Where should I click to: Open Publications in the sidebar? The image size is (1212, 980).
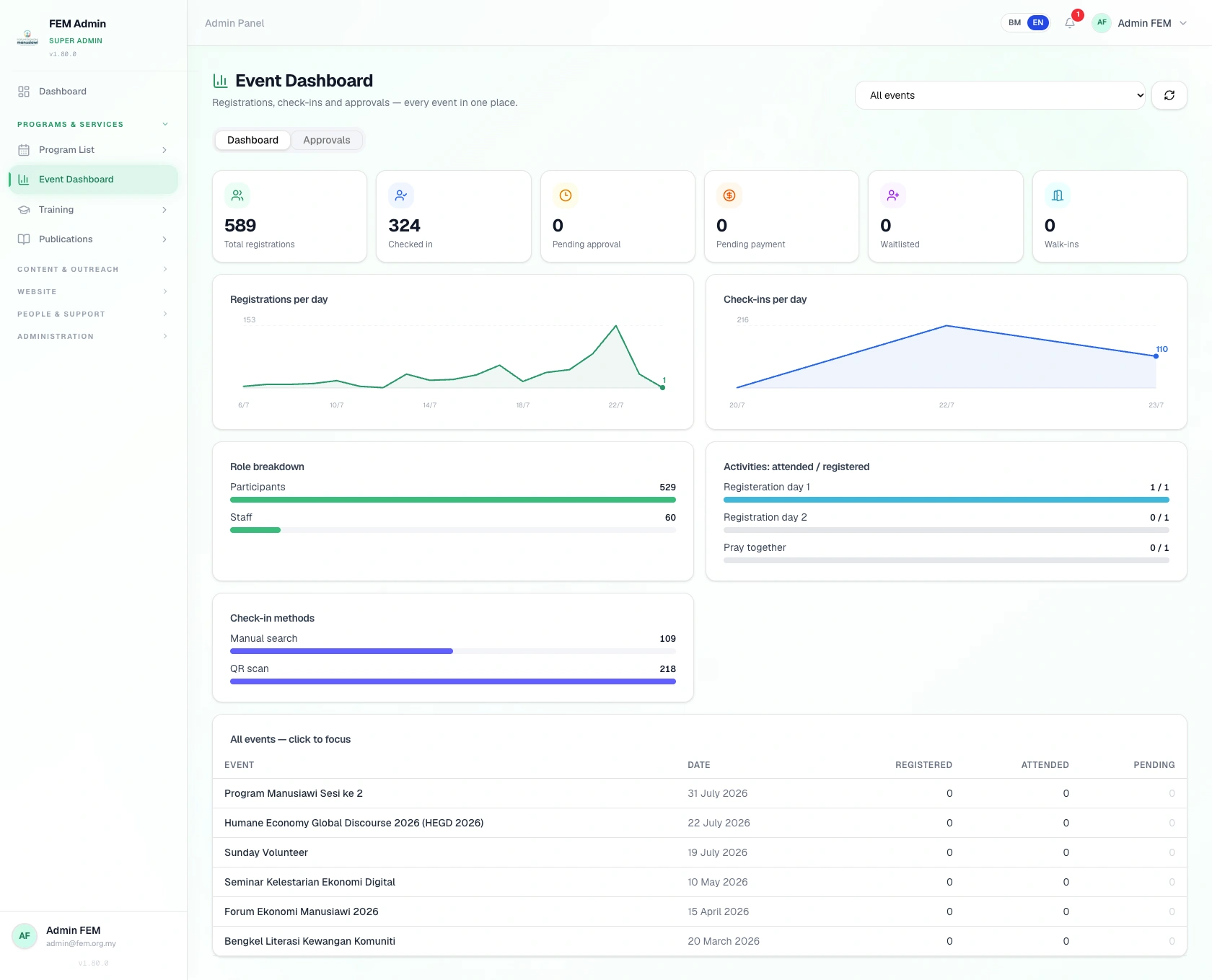[94, 239]
